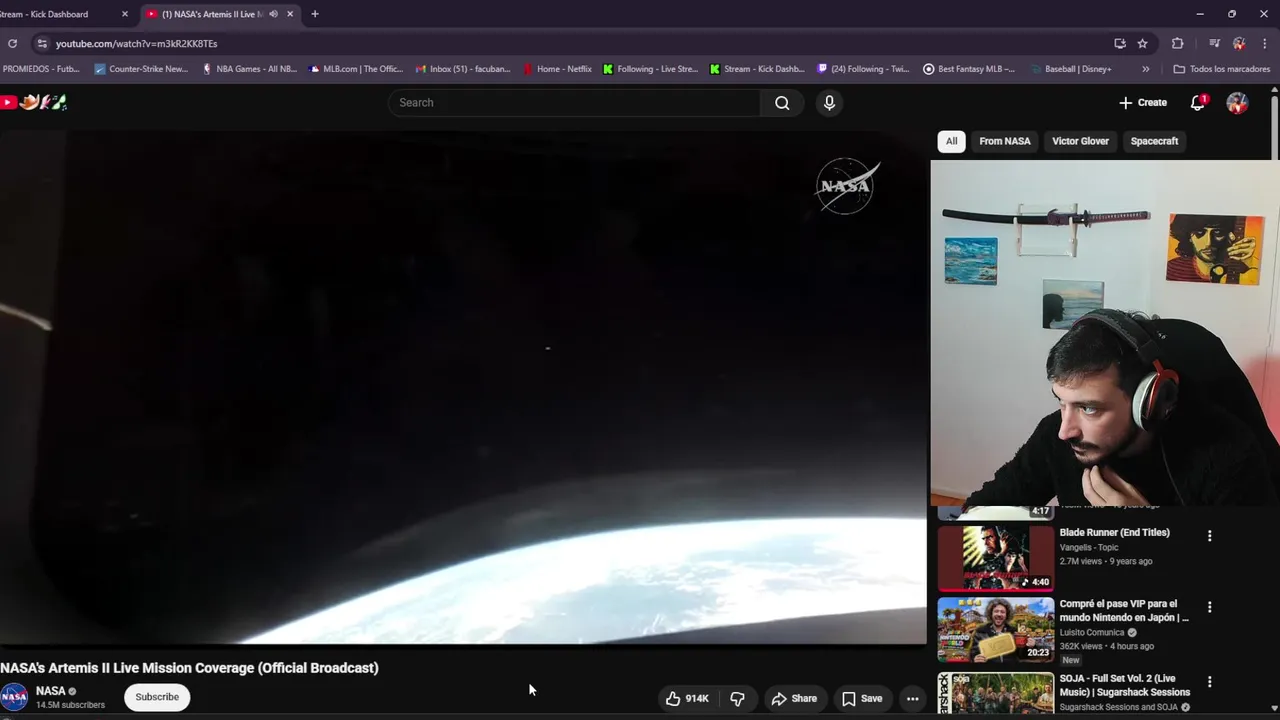The height and width of the screenshot is (720, 1280).
Task: Click the install/cast icon in address bar
Action: [1120, 43]
